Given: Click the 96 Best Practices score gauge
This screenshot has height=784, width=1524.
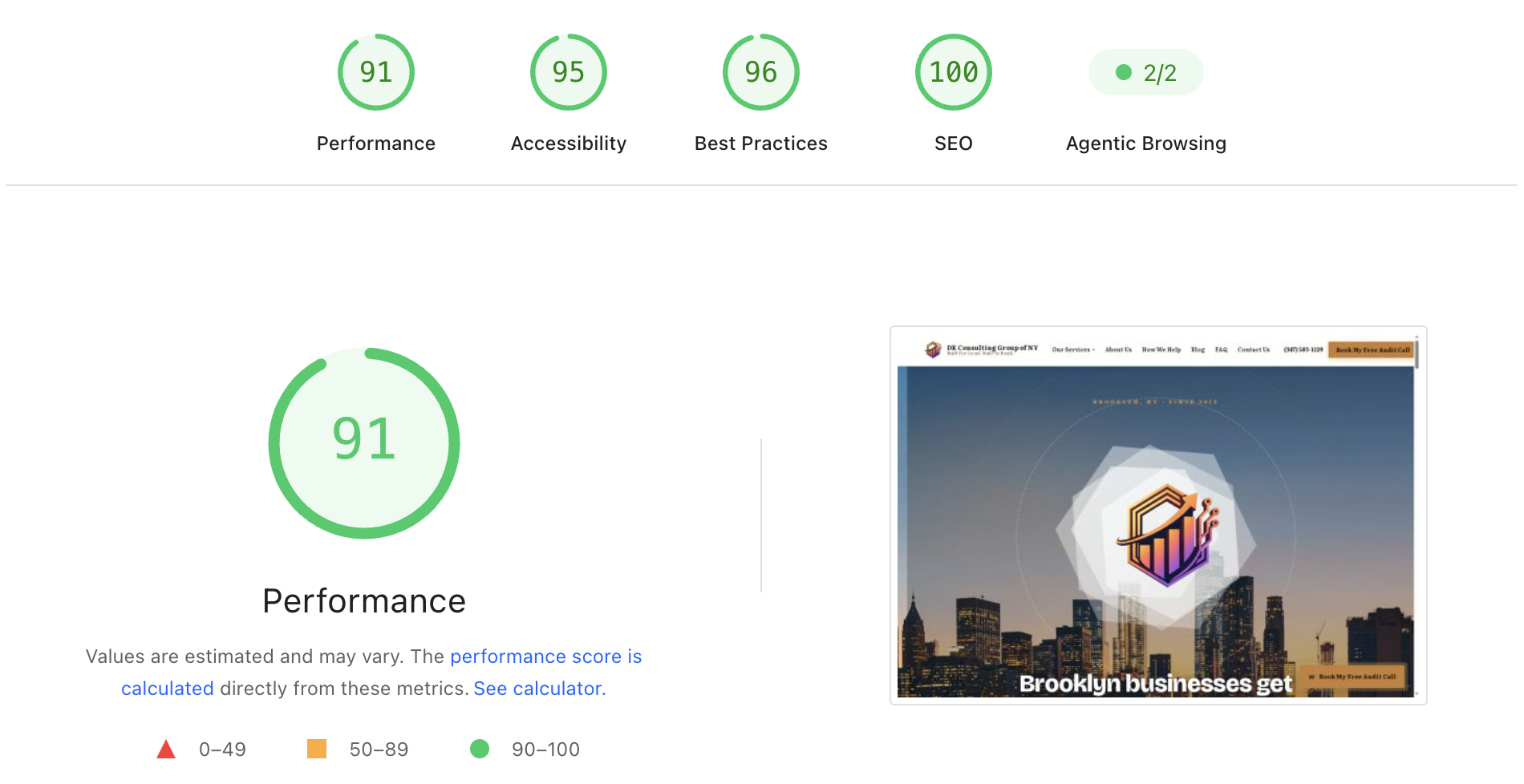Looking at the screenshot, I should pyautogui.click(x=761, y=72).
